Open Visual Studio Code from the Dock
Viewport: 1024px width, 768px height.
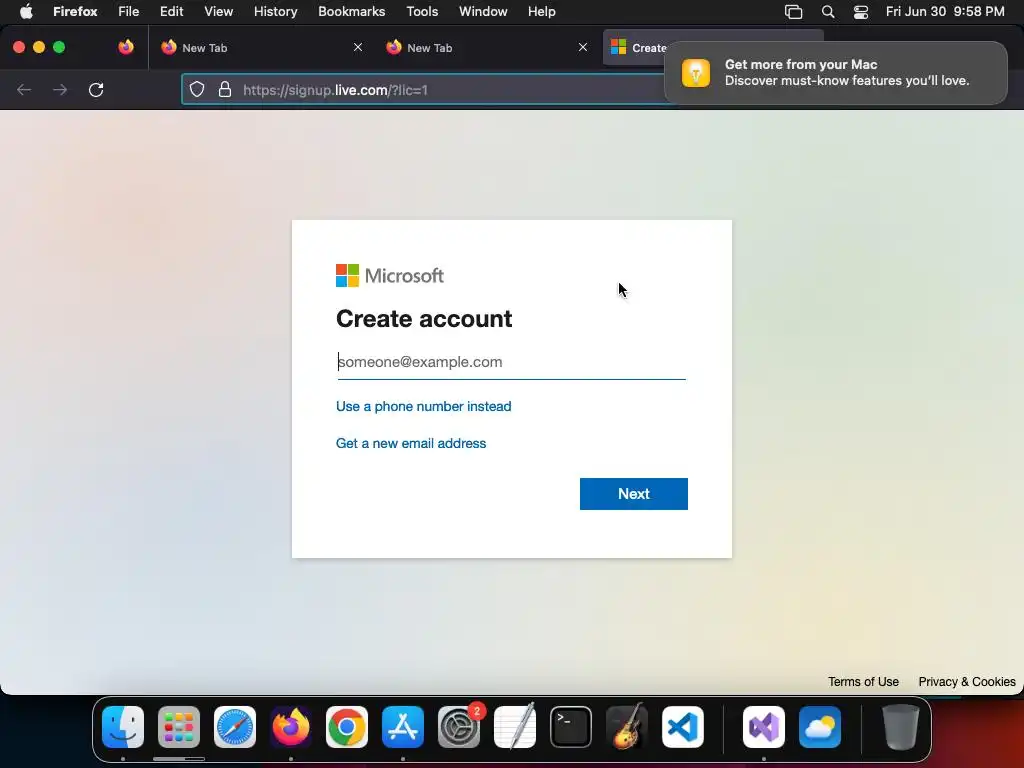click(x=683, y=727)
